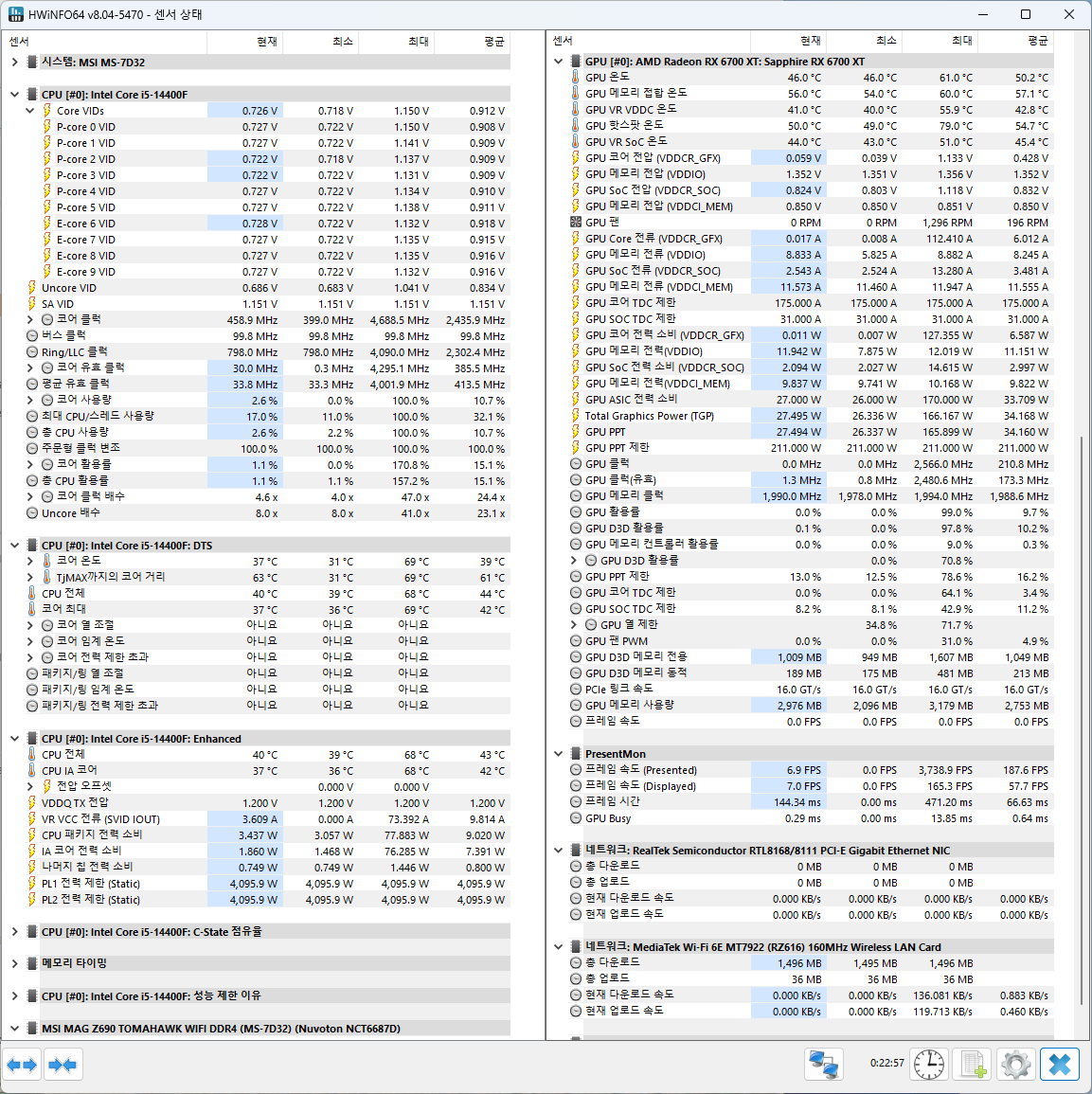Collapse the AMD Radeon RX 6700 XT GPU section
Screen dimensions: 1092x1094
coord(558,62)
